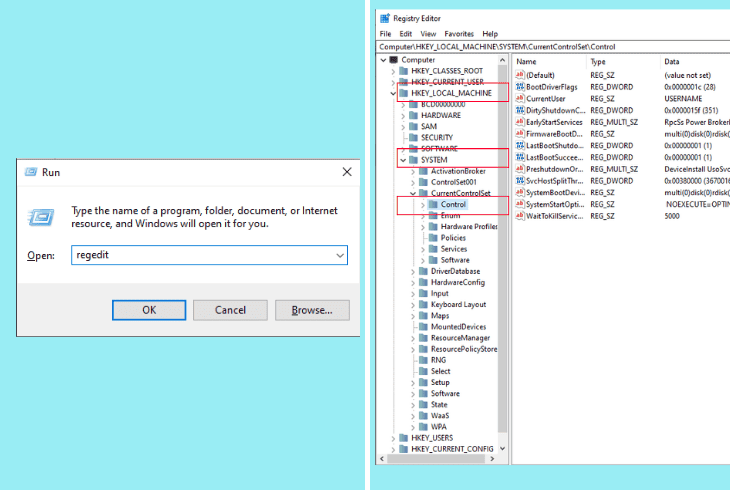The height and width of the screenshot is (490, 730).
Task: Expand the HKEY_USERS node
Action: pyautogui.click(x=393, y=438)
